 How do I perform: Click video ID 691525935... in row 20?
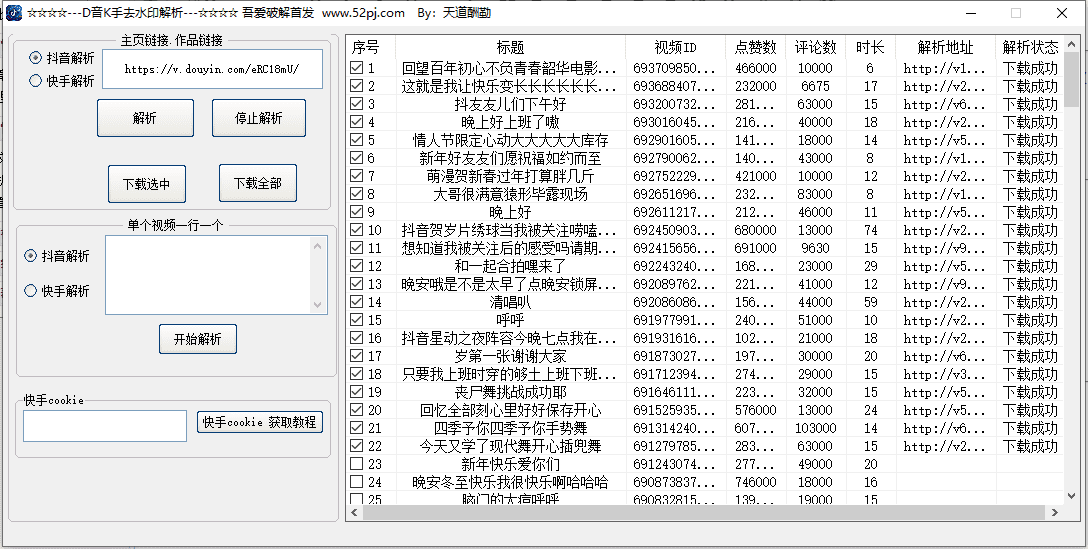pos(674,410)
